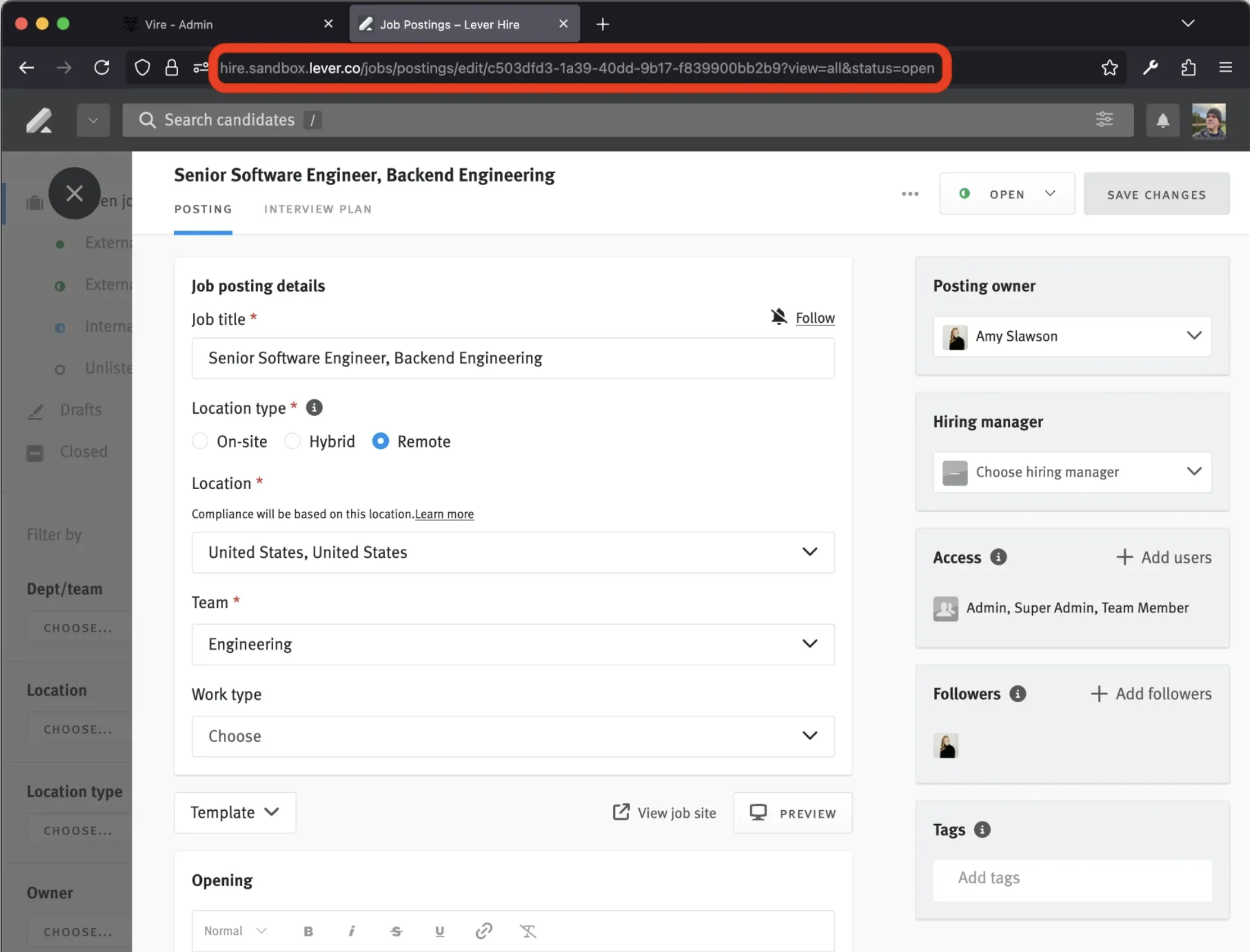Close the posting editor with X button
Viewport: 1250px width, 952px height.
74,193
